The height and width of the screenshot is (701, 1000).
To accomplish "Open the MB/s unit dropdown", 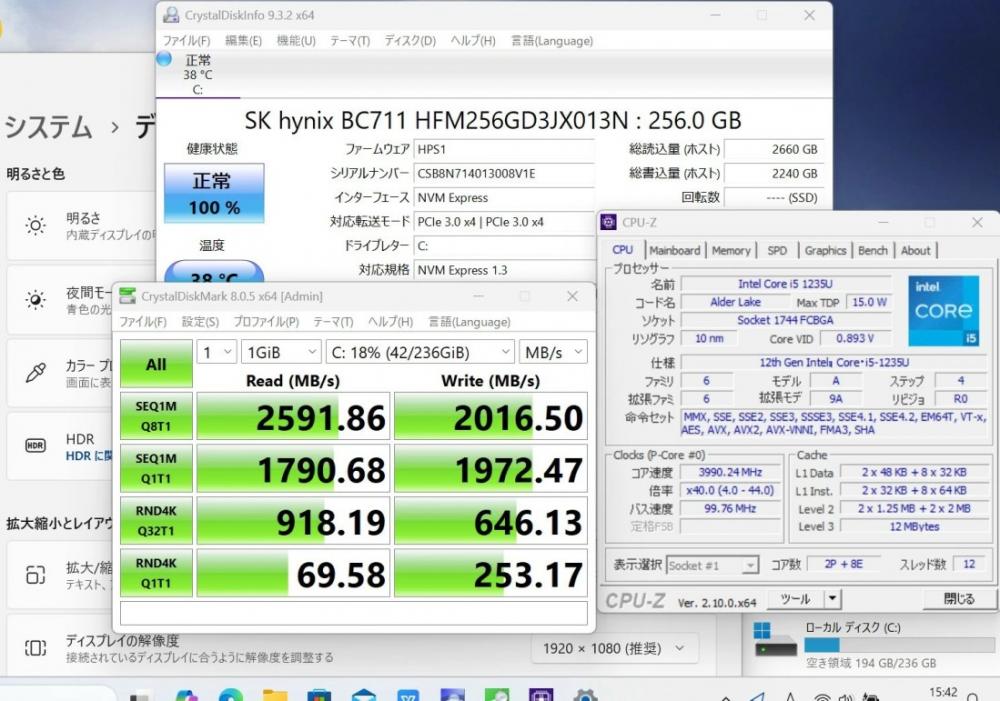I will coord(553,352).
